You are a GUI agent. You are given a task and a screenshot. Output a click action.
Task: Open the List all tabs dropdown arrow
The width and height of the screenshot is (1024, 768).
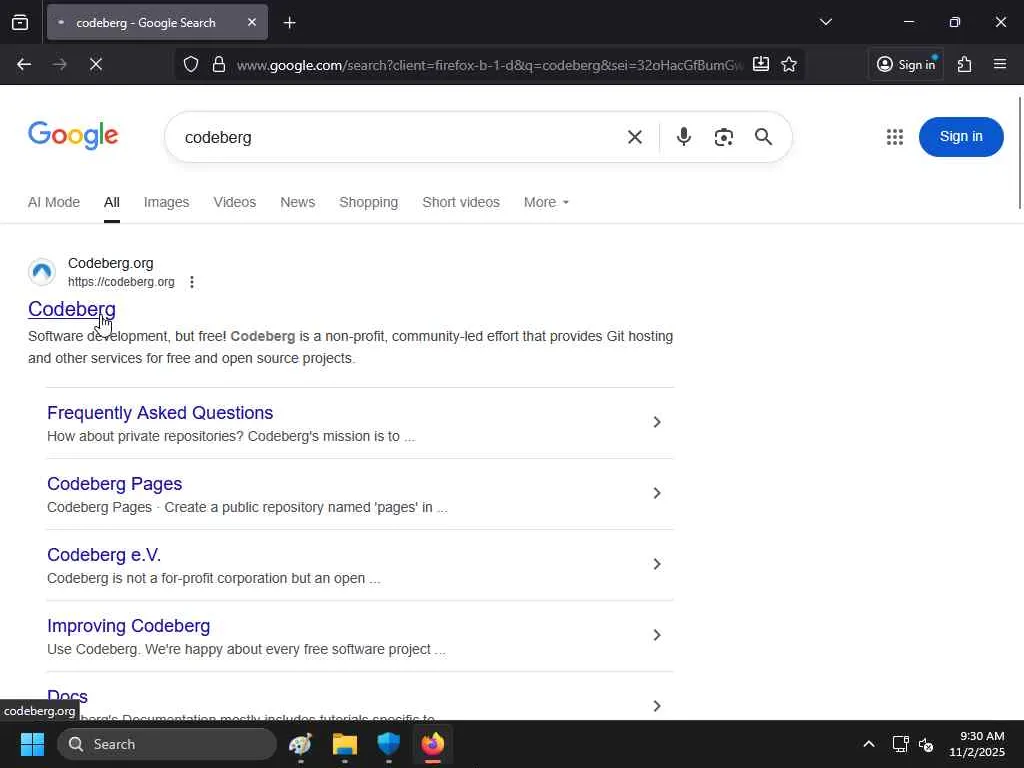(x=825, y=22)
